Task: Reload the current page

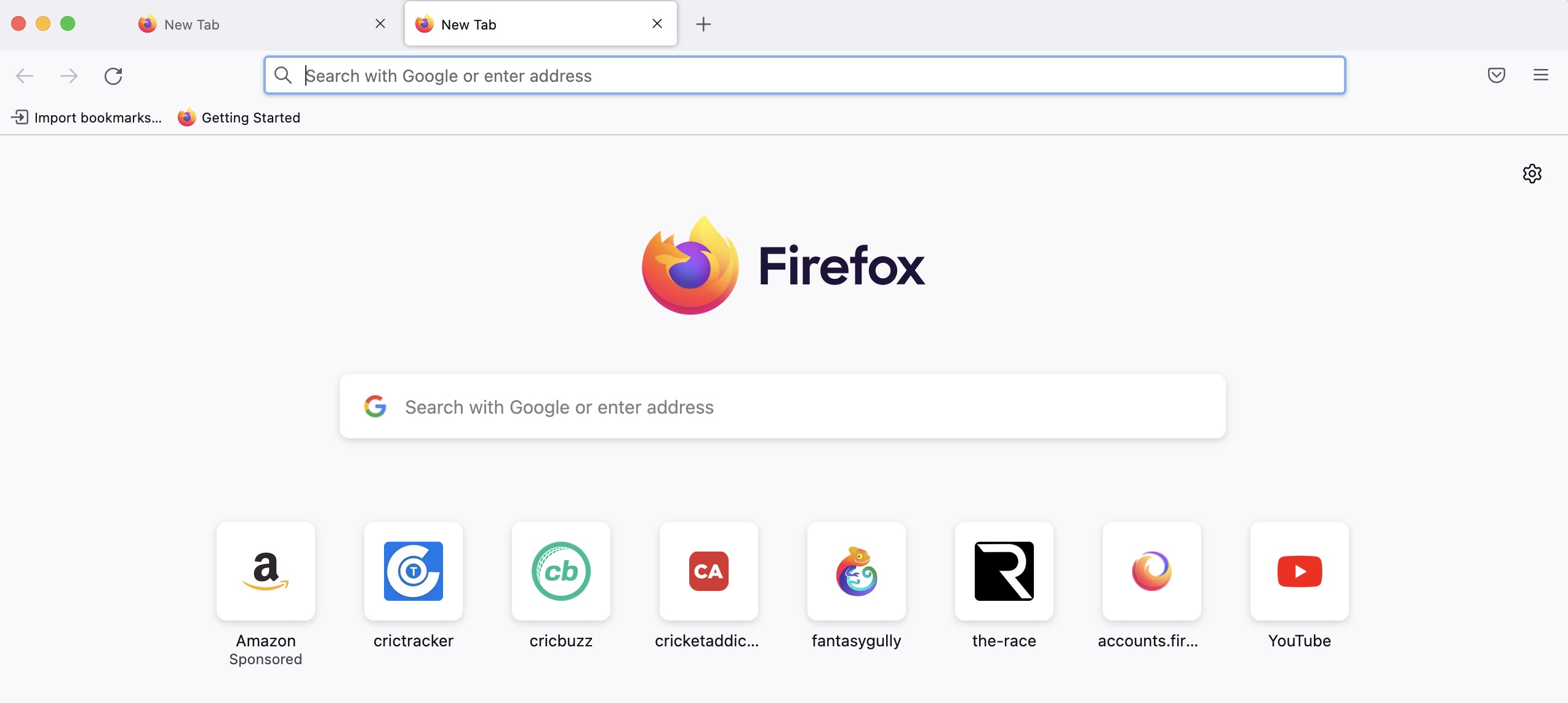Action: pos(113,76)
